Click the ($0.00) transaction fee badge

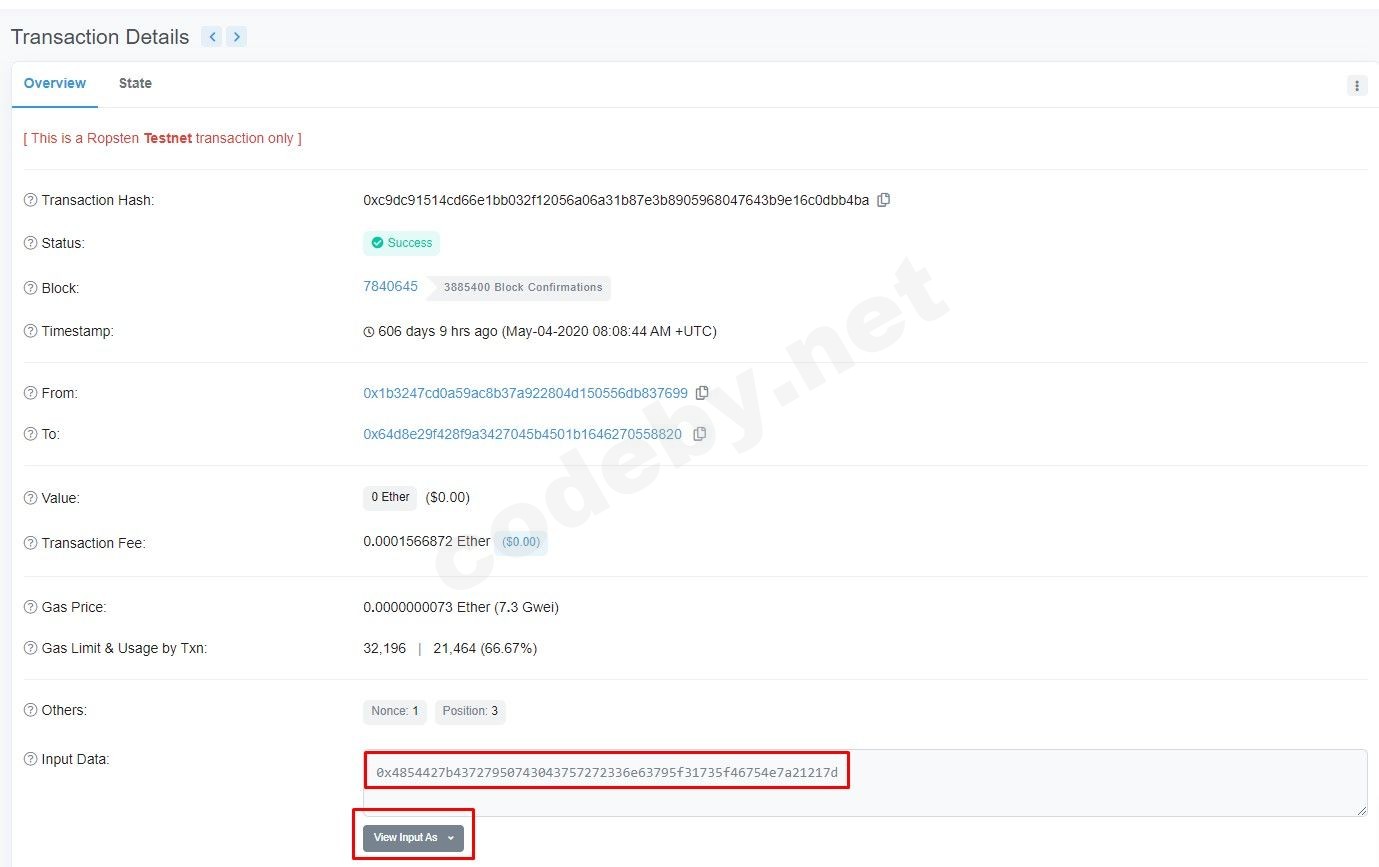(x=521, y=542)
